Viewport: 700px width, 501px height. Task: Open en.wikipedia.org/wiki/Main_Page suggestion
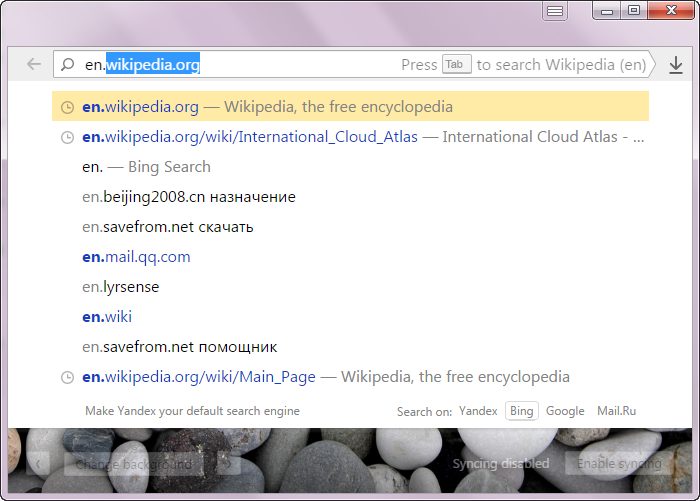click(350, 377)
